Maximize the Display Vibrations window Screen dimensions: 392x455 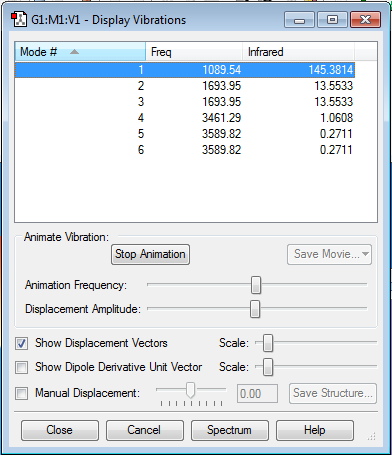pos(332,20)
